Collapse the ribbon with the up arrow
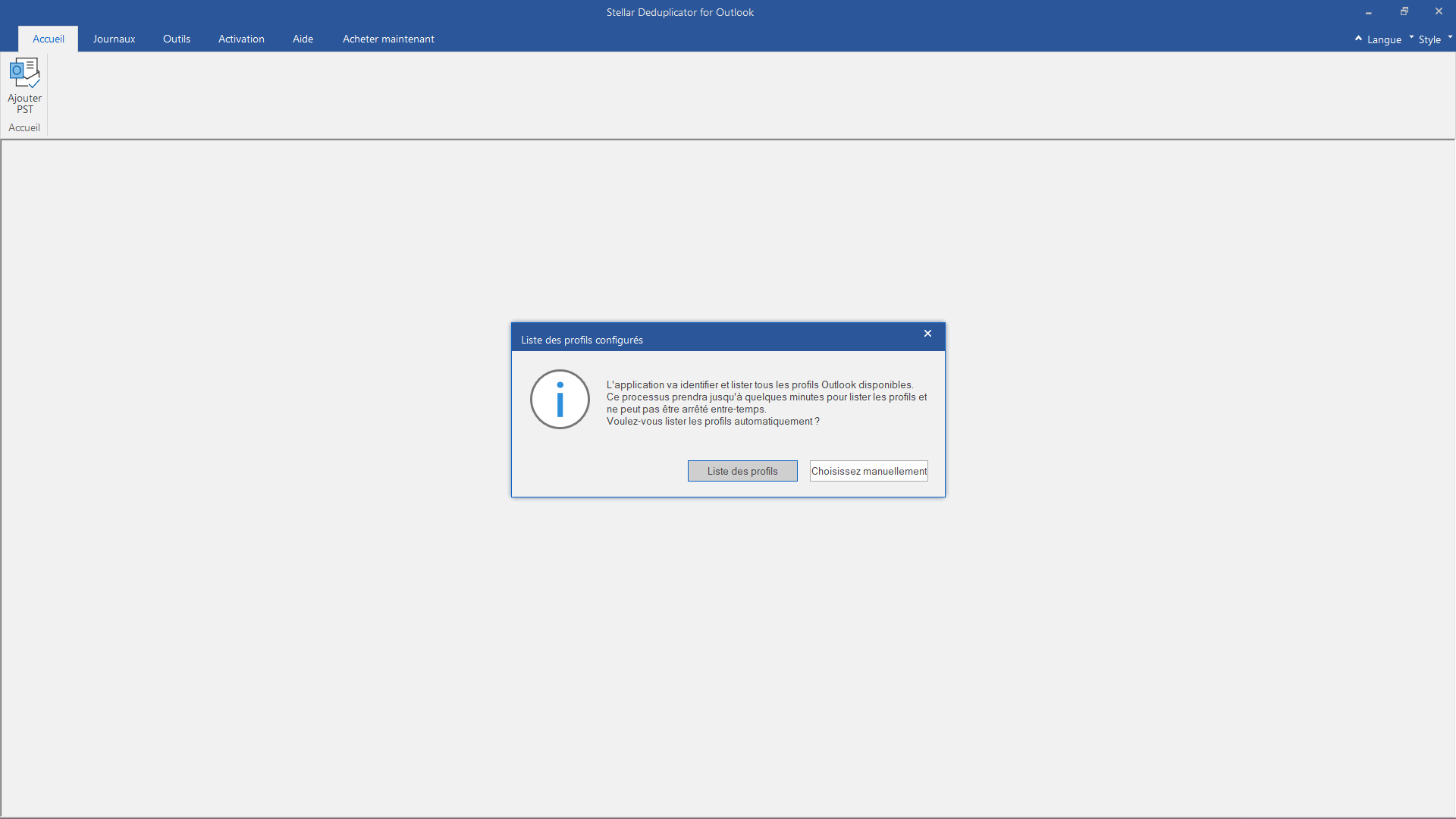 point(1358,38)
